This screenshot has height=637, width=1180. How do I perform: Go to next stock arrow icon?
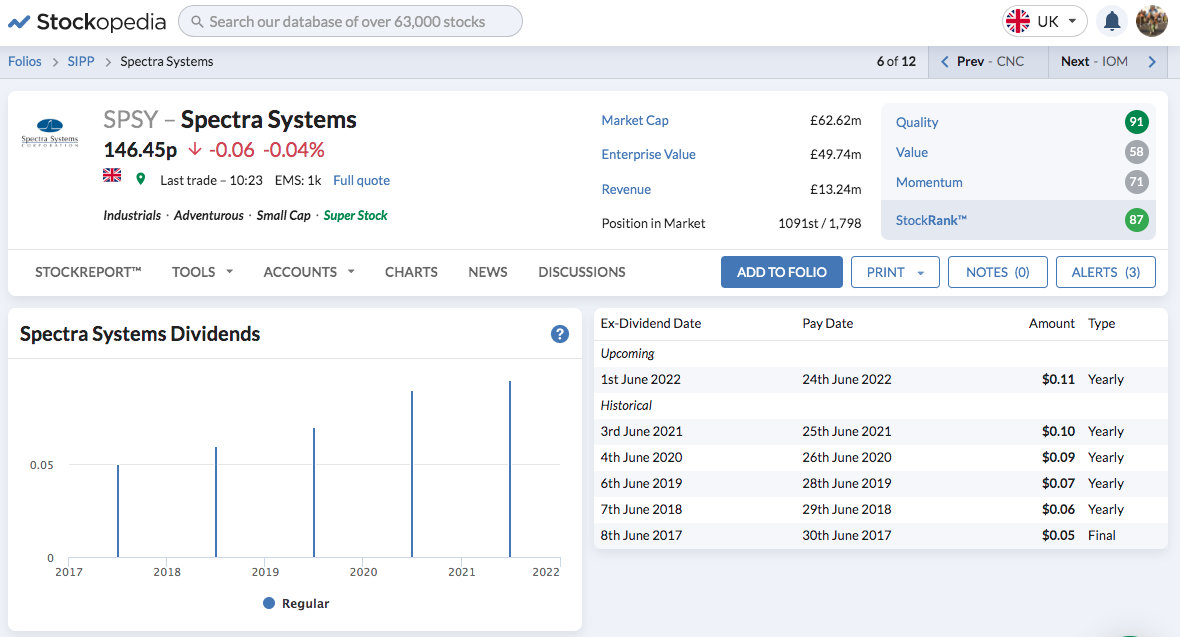click(x=1151, y=62)
